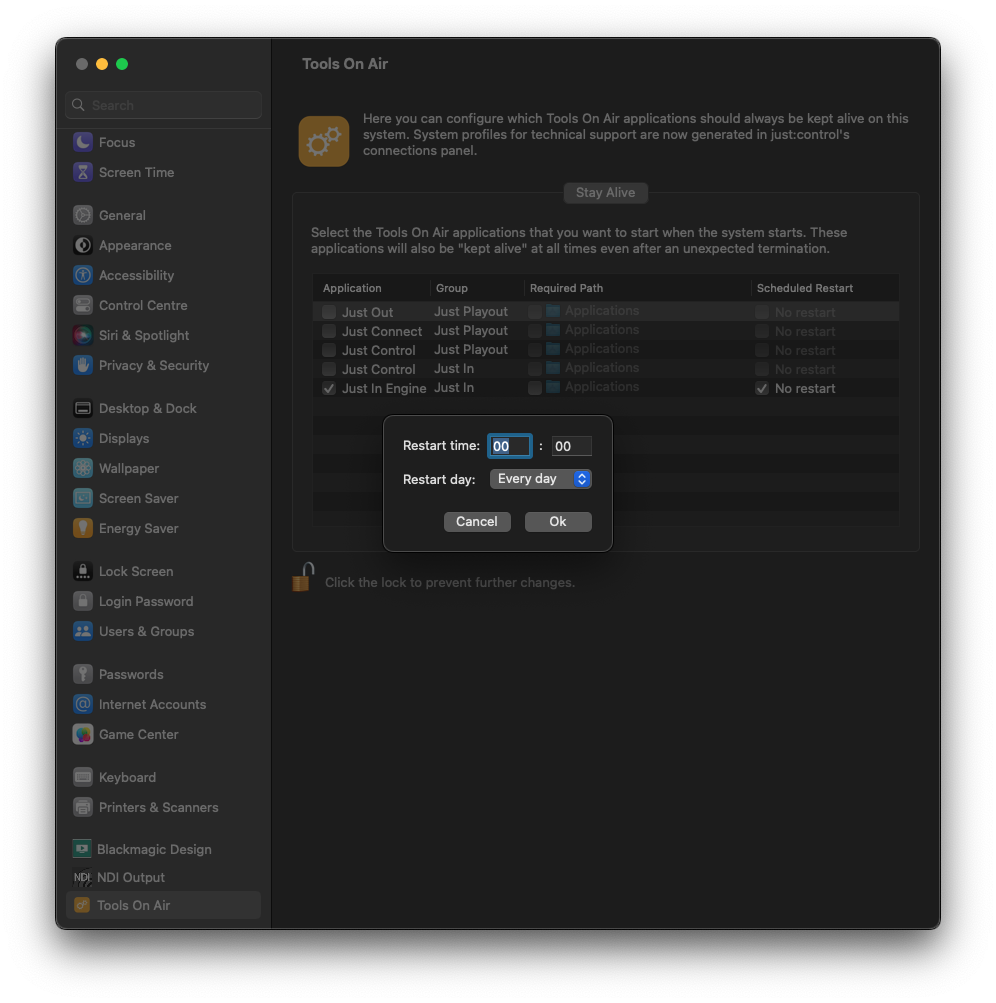Image resolution: width=996 pixels, height=1003 pixels.
Task: Open Blackmagic Design pane icon
Action: pos(82,849)
